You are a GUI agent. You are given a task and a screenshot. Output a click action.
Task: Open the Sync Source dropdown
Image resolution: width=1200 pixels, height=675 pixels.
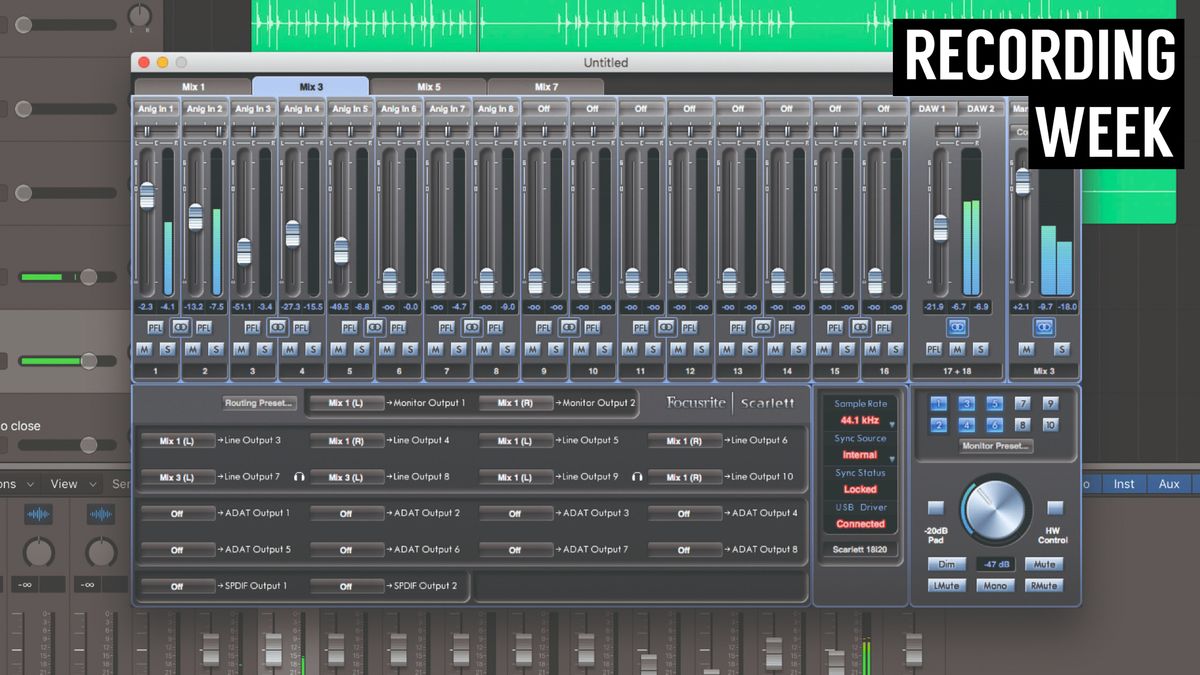click(860, 454)
